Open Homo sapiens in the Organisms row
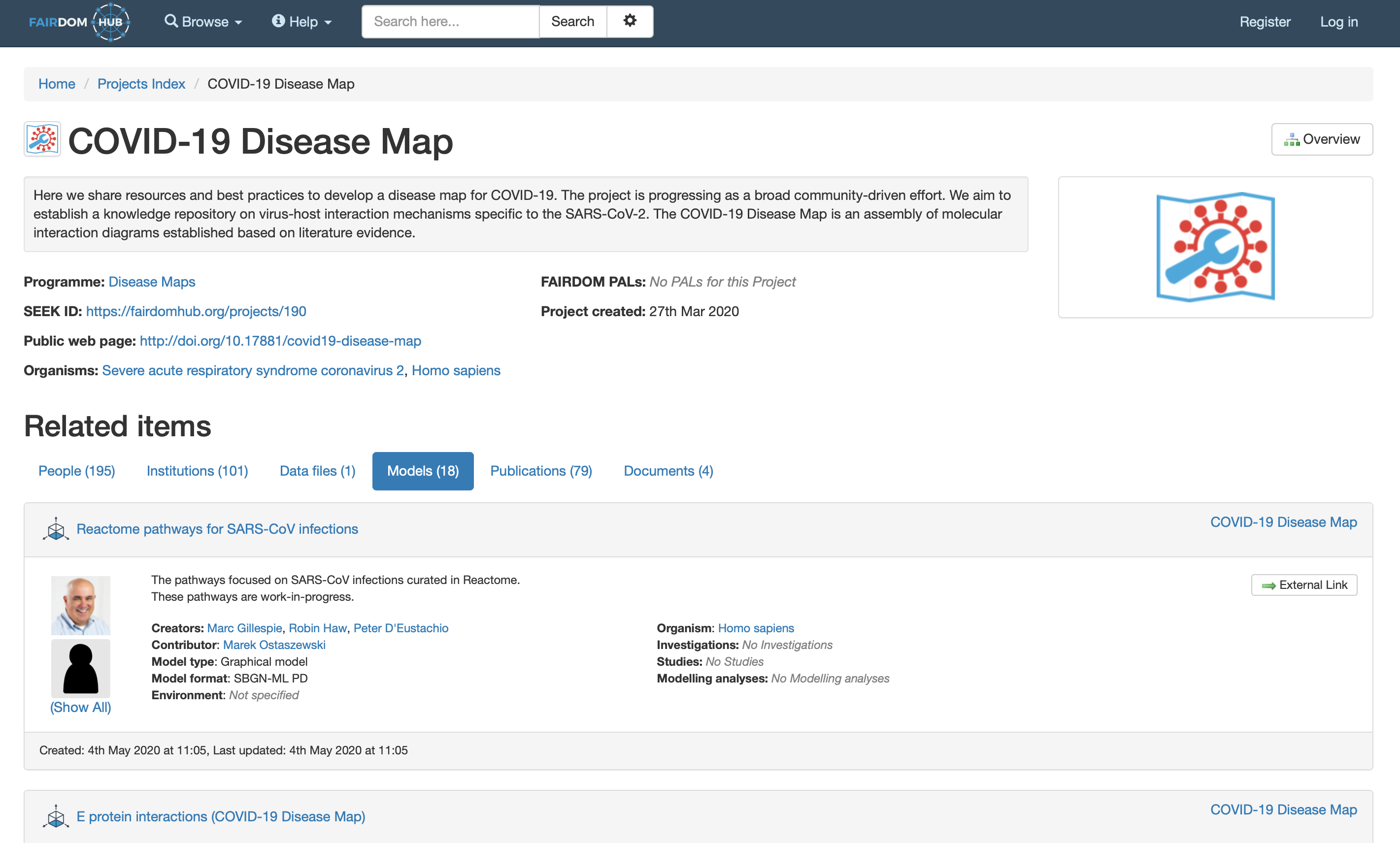The image size is (1400, 843). pos(456,370)
